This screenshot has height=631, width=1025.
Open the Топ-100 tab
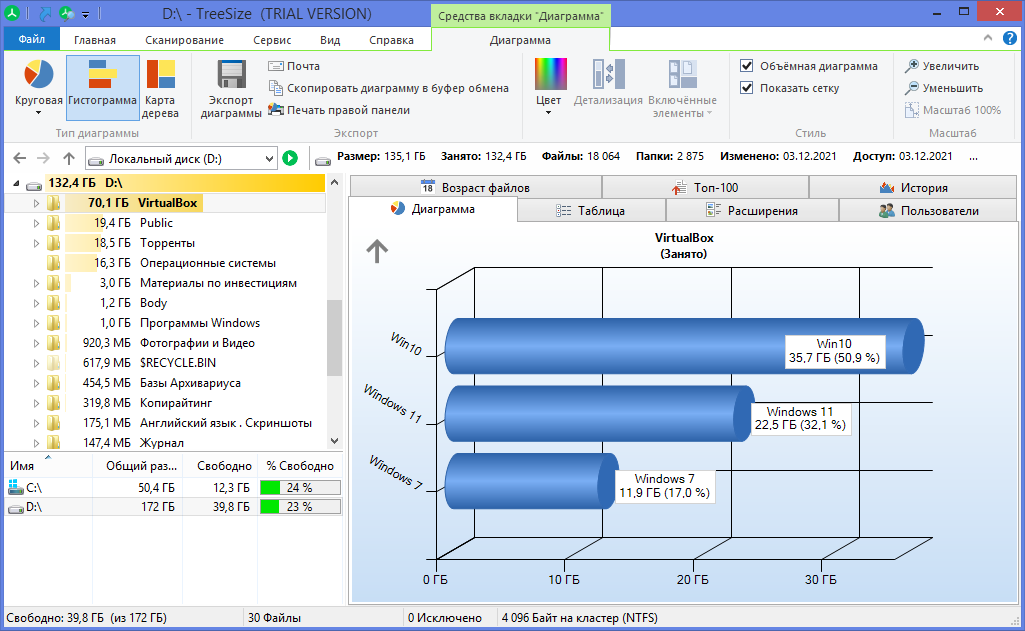[x=705, y=188]
